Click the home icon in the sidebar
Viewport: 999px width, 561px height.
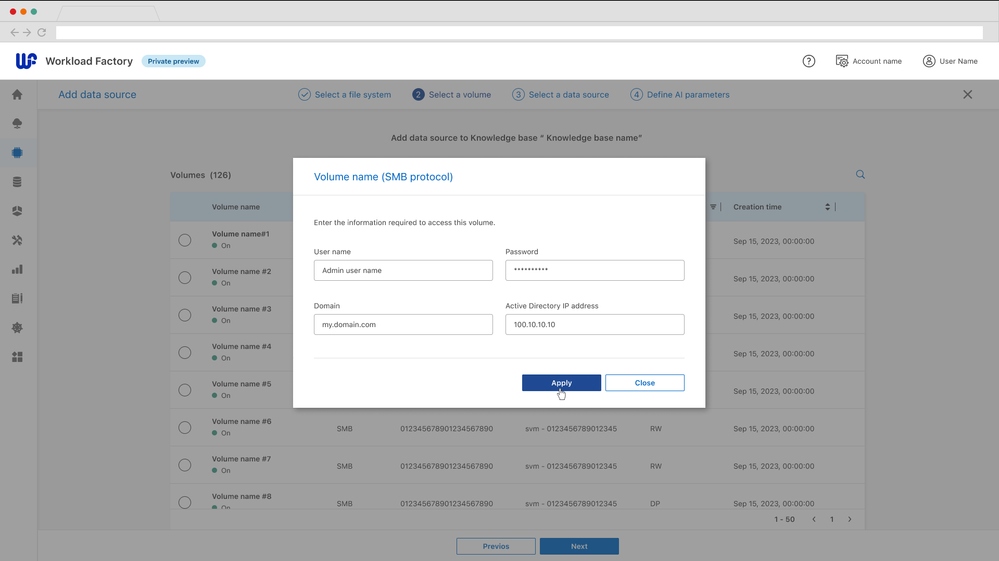click(x=17, y=95)
